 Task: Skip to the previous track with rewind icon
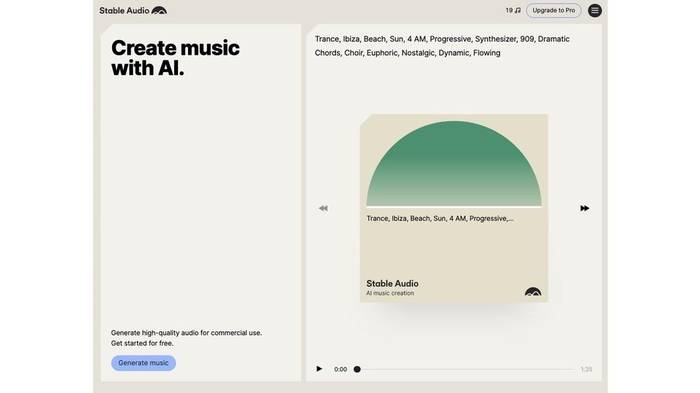(323, 208)
